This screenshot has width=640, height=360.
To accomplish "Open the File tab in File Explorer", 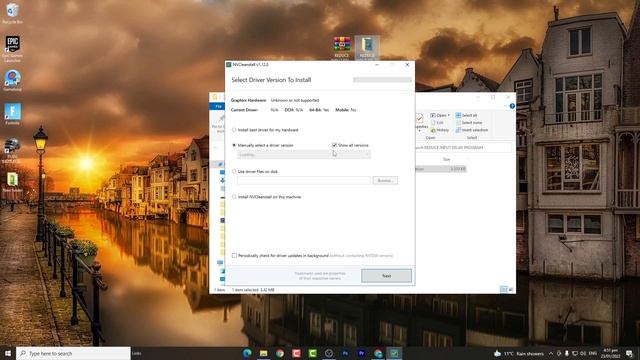I will point(218,107).
